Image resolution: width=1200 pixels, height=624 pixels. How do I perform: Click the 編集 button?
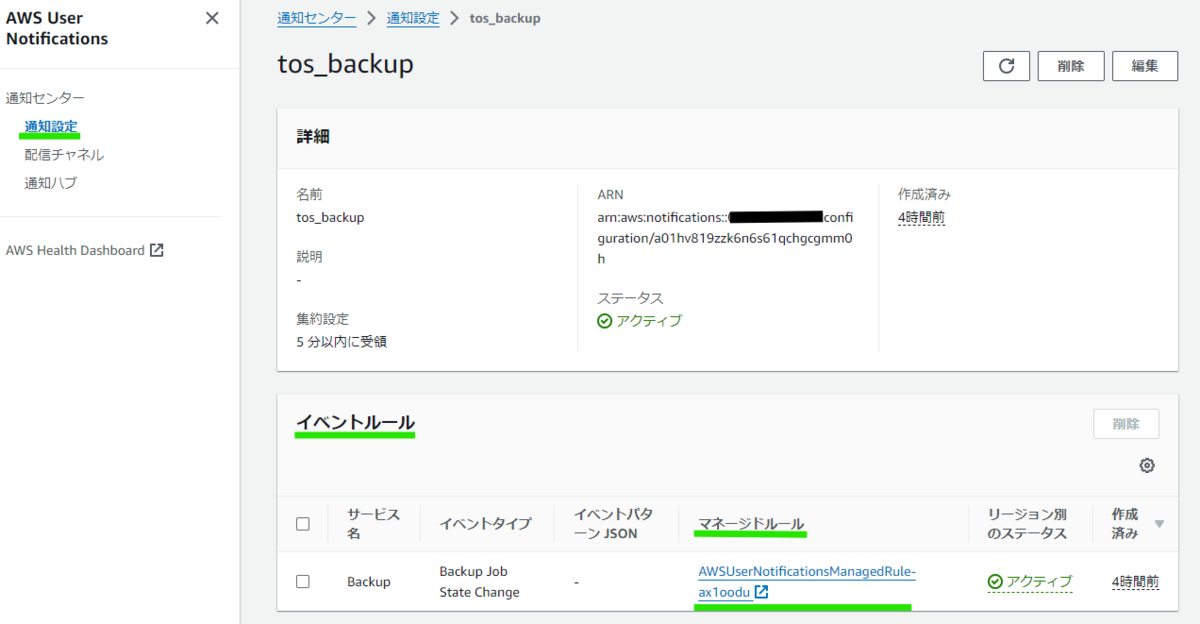pyautogui.click(x=1145, y=66)
